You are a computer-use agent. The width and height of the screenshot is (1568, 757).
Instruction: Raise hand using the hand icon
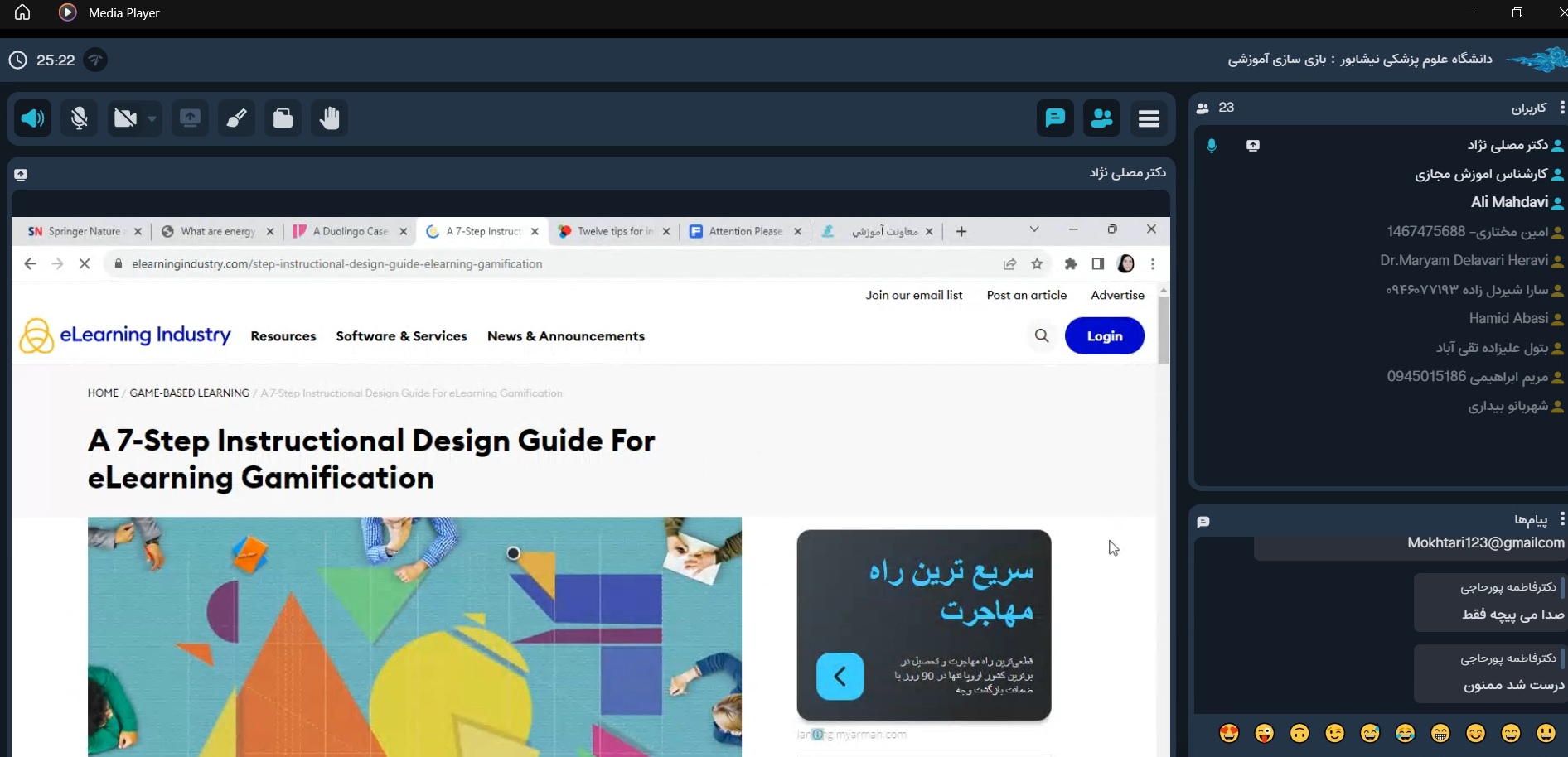[x=329, y=118]
